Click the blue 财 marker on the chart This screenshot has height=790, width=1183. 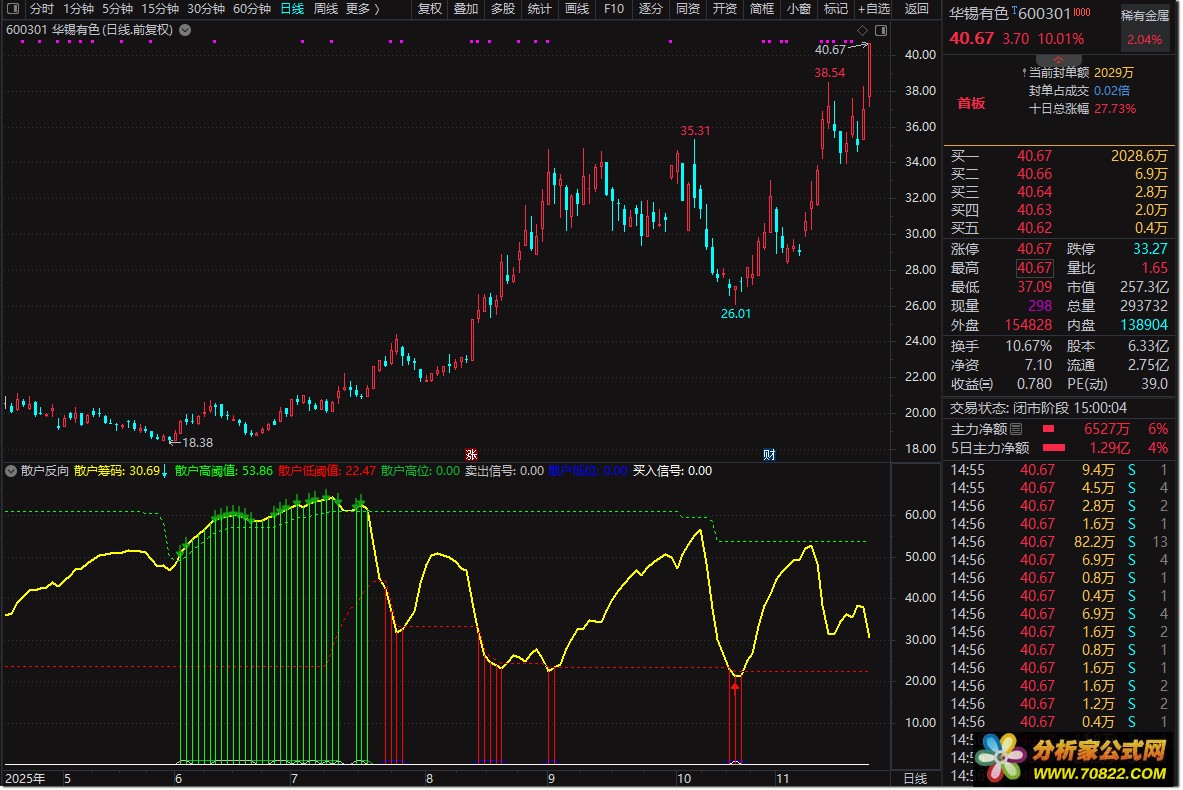click(x=770, y=455)
